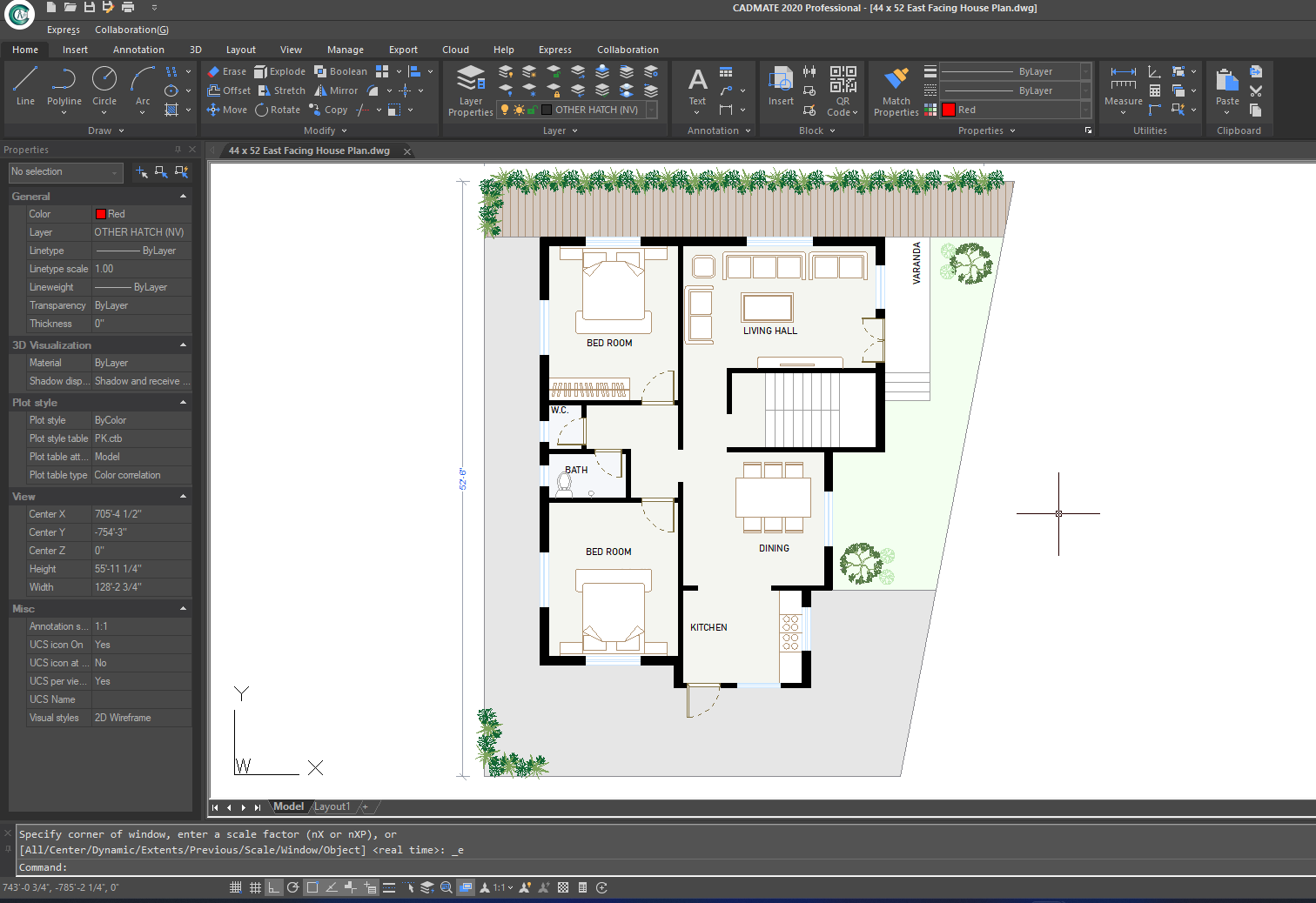Click the Rotate tool
Screen dimensions: 1316x903
(278, 110)
